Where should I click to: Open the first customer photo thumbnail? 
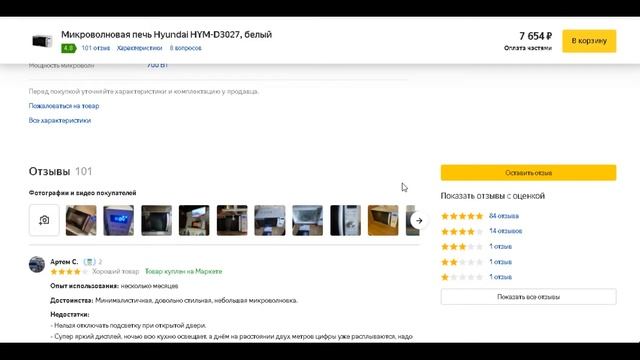coord(81,220)
